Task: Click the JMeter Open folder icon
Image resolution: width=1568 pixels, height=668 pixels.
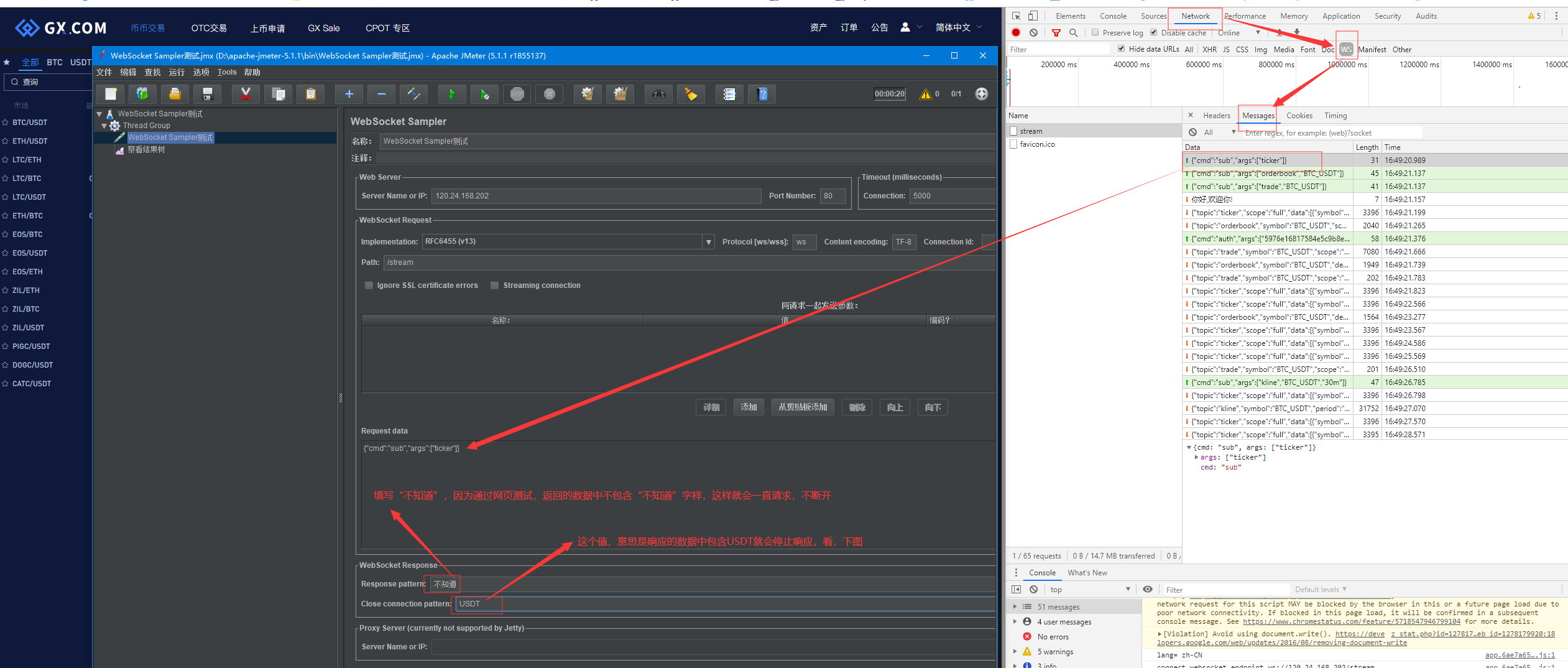Action: [175, 94]
